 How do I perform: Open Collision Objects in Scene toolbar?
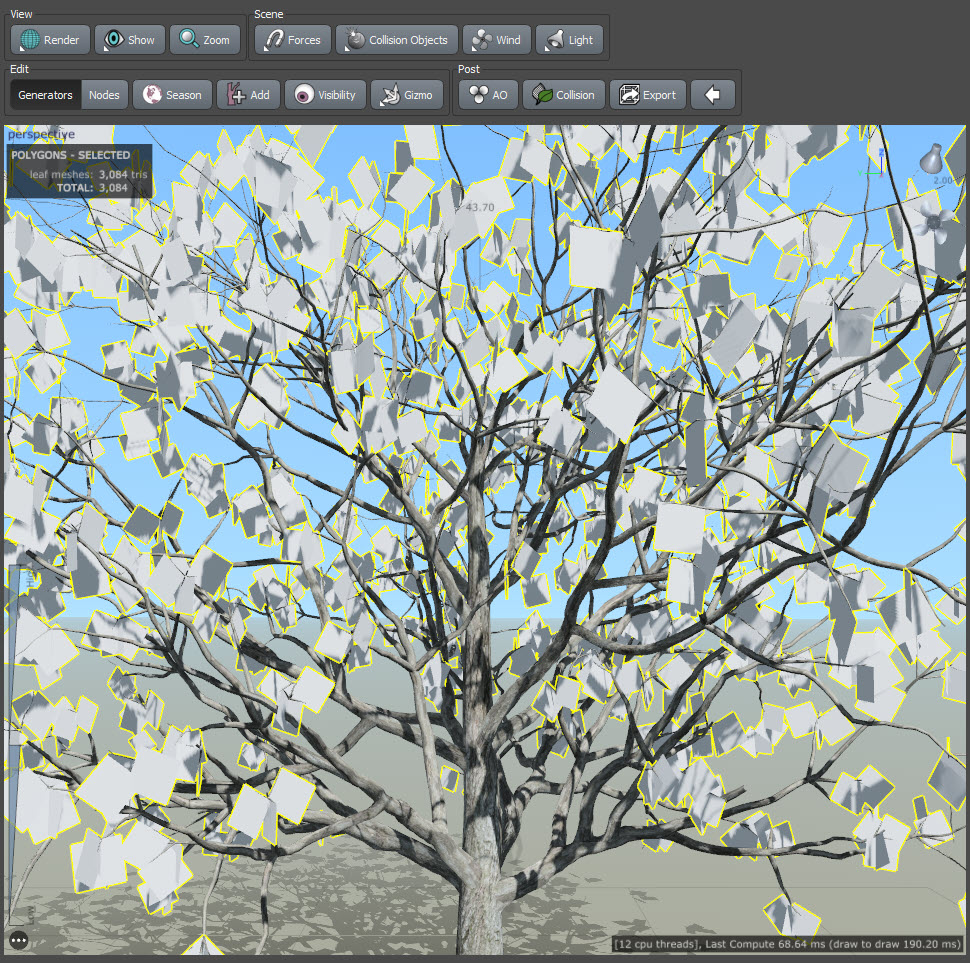397,40
